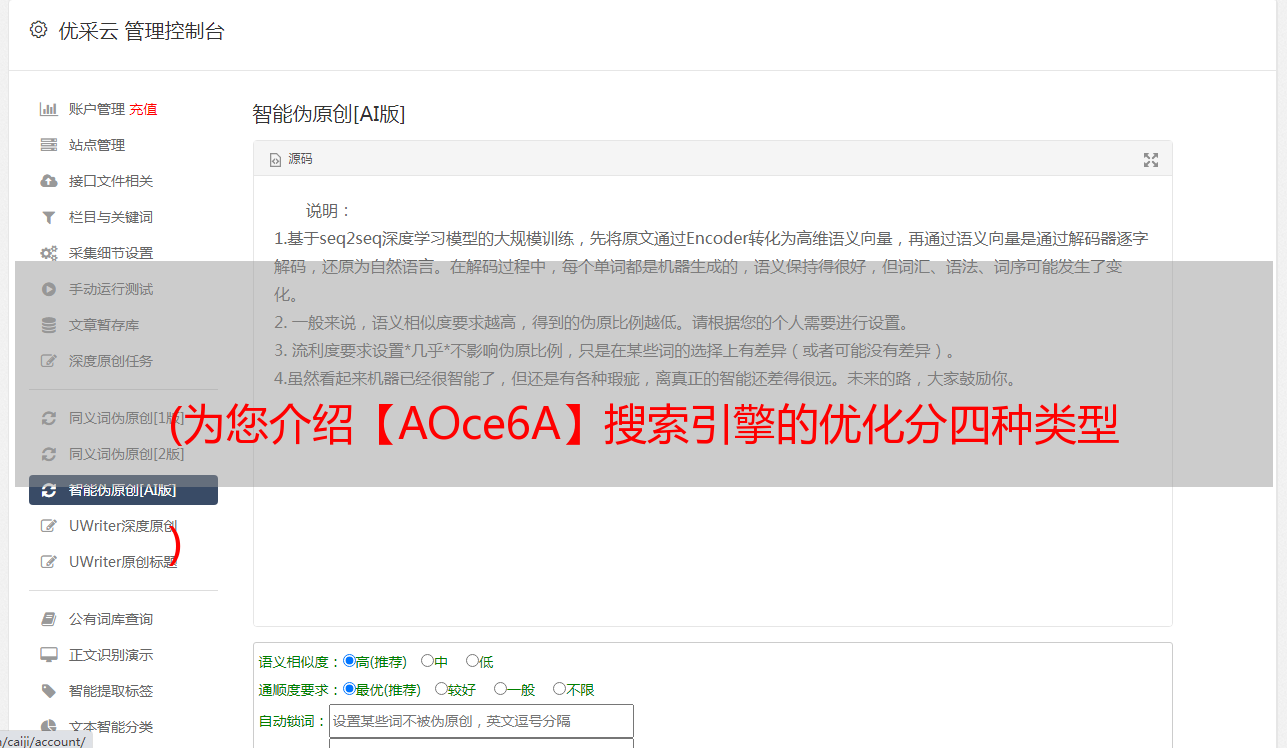Click the 站点管理 server icon

(48, 145)
